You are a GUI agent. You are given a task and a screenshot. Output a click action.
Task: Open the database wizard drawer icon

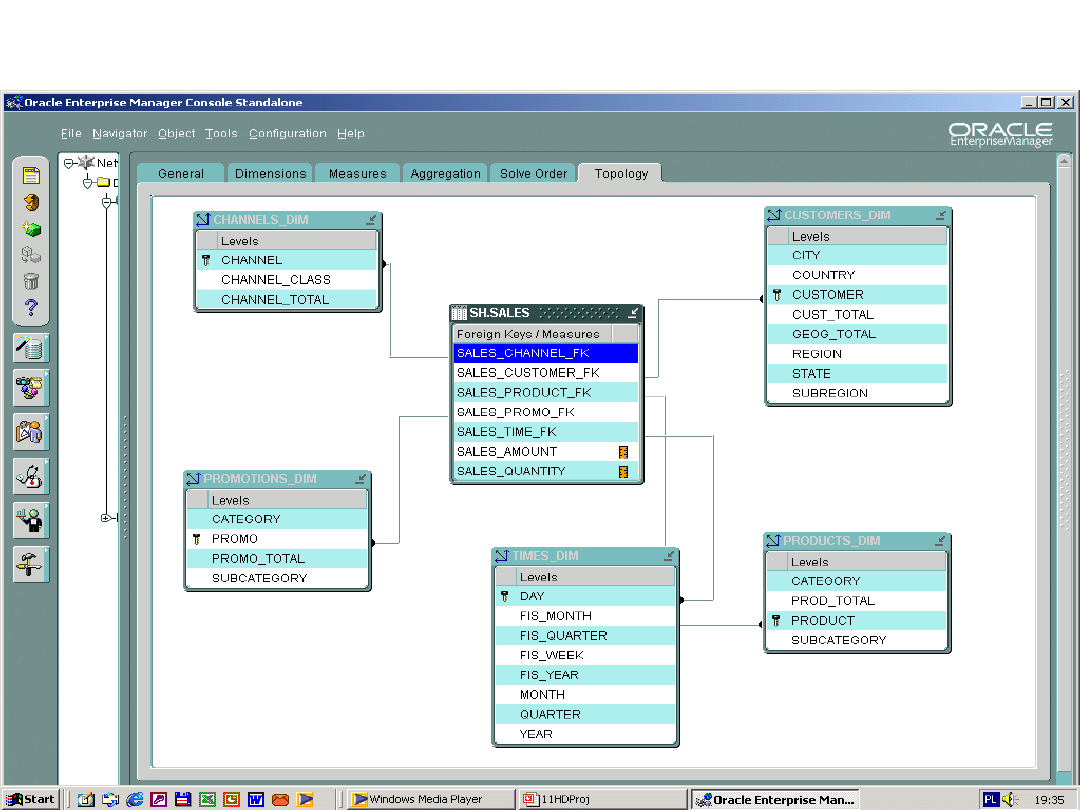[30, 348]
